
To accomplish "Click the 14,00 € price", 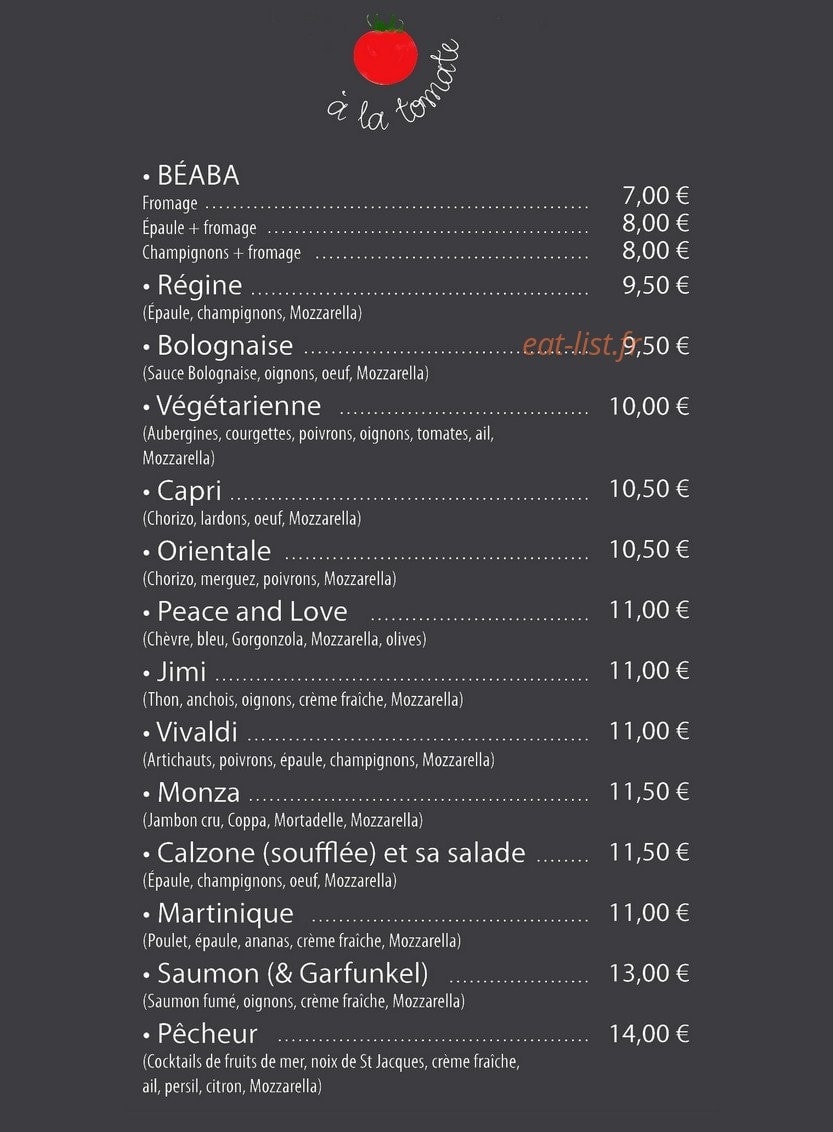I will [x=649, y=1034].
